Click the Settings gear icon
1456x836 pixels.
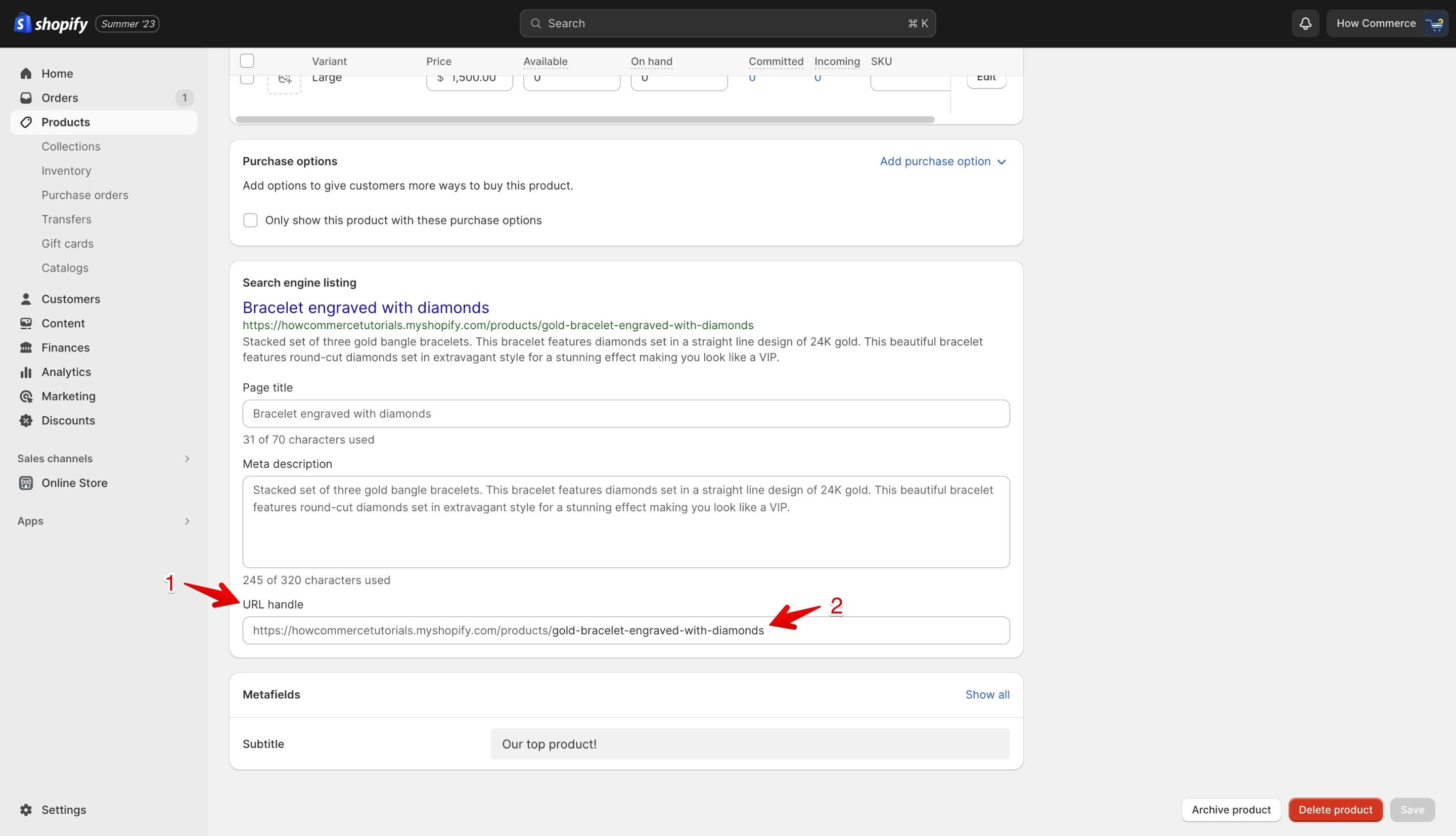coord(26,810)
